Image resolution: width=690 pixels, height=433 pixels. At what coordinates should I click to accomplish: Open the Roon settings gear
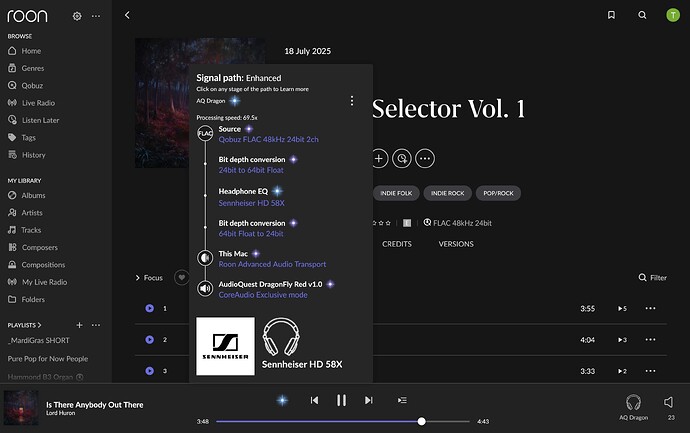coord(77,17)
